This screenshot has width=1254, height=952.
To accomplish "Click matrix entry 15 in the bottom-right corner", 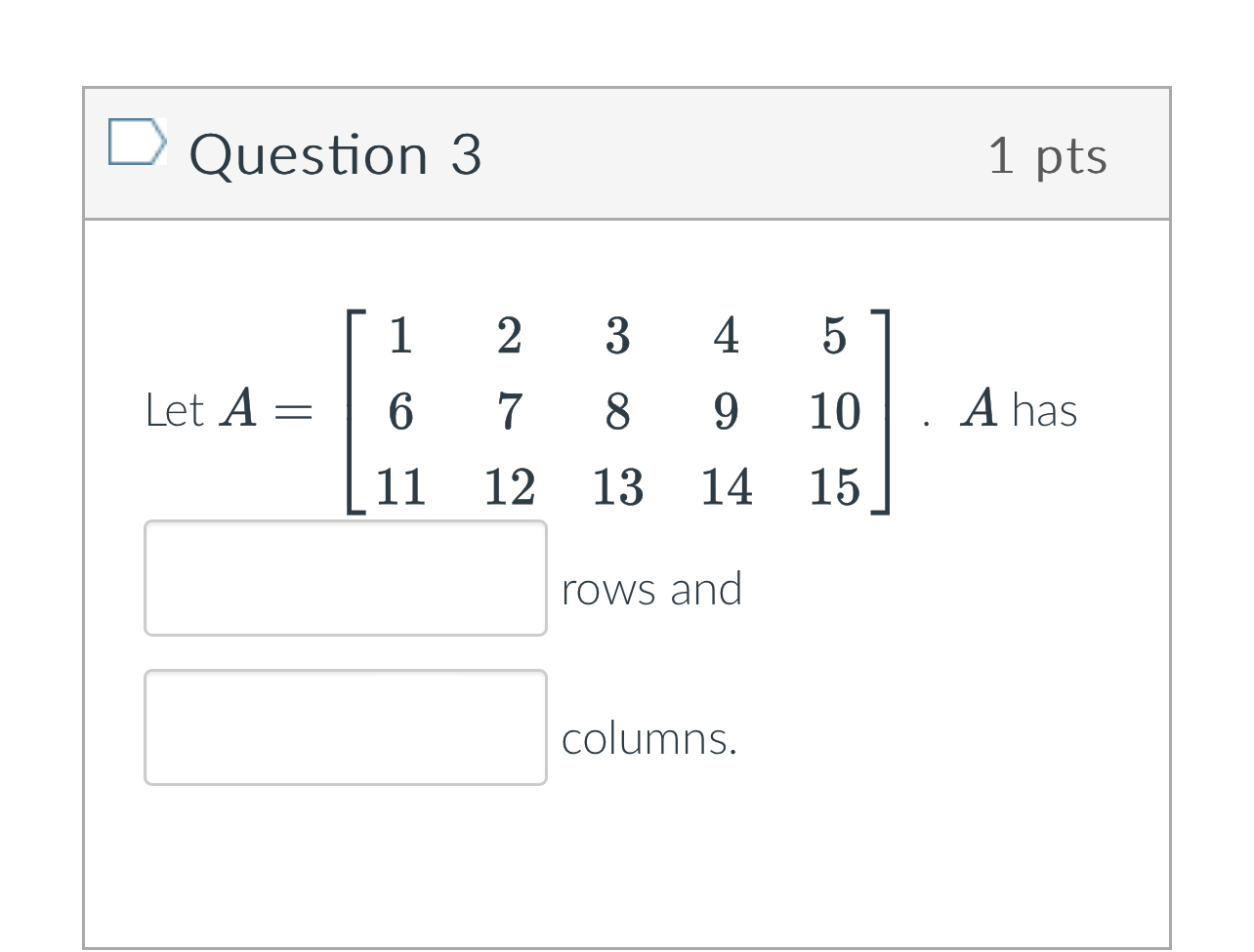I will (x=834, y=486).
